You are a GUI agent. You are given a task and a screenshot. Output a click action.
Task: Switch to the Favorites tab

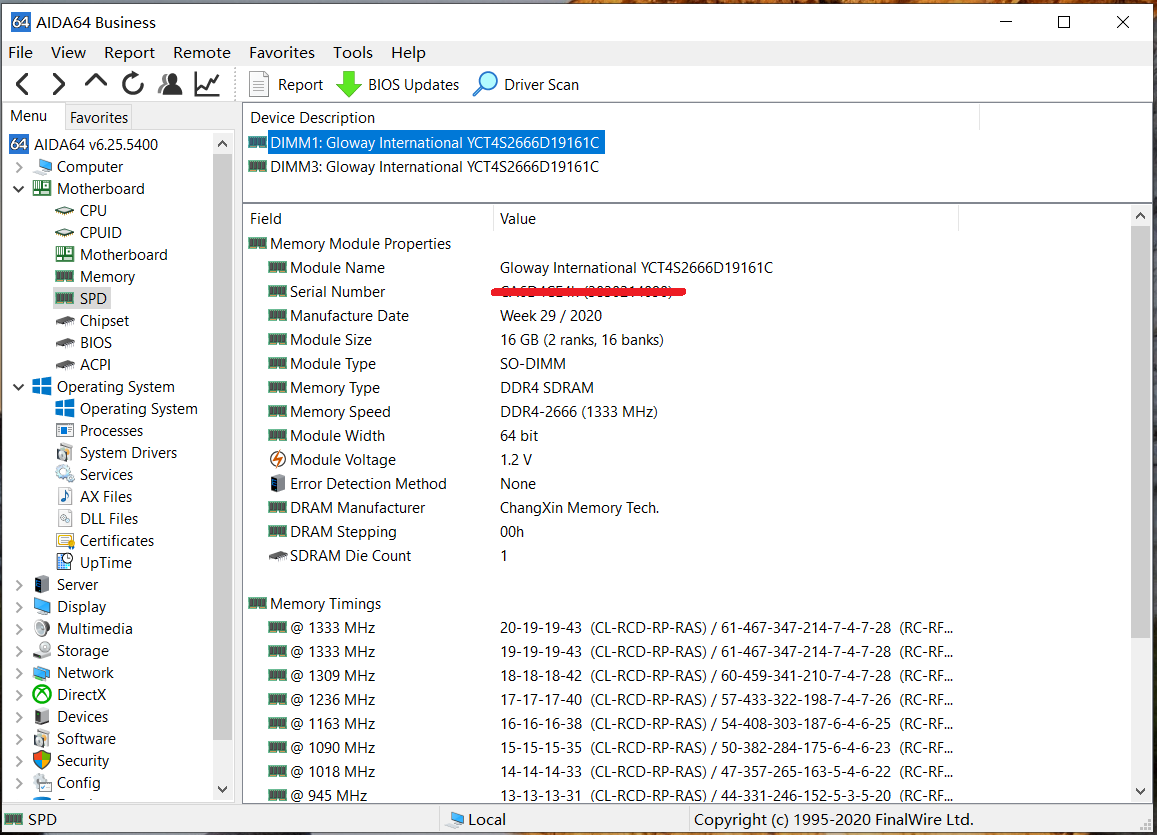pyautogui.click(x=98, y=117)
